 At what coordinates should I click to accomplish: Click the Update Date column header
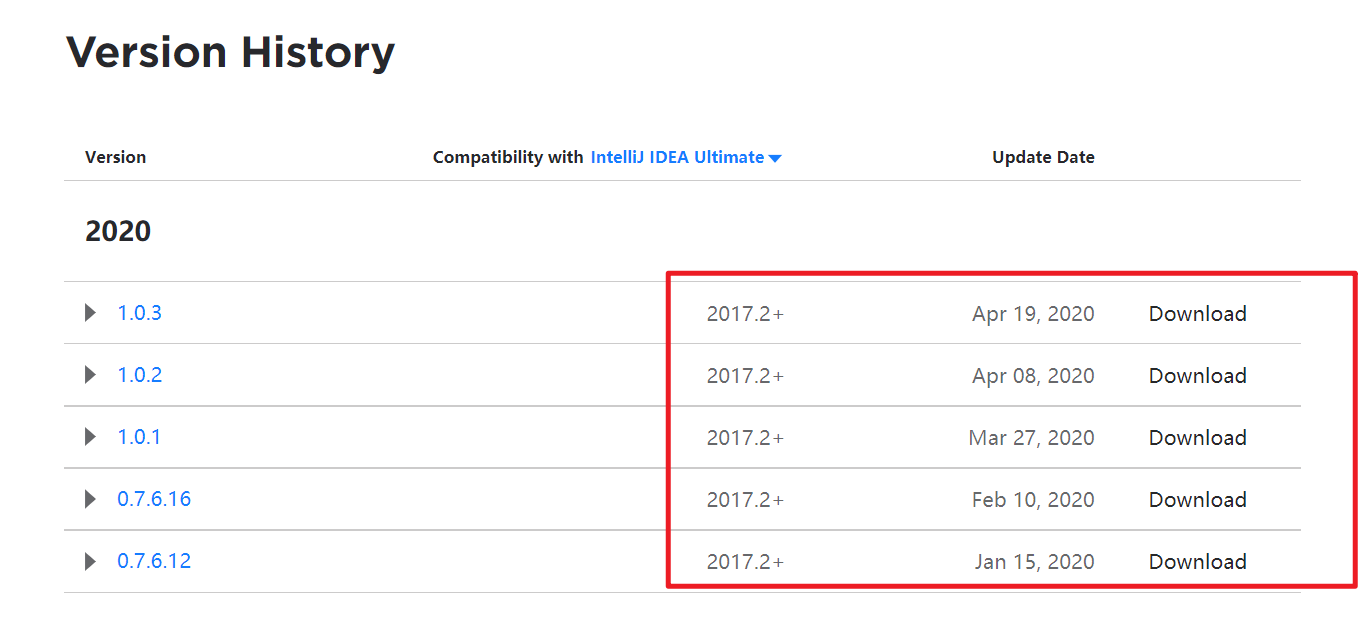pyautogui.click(x=1043, y=157)
